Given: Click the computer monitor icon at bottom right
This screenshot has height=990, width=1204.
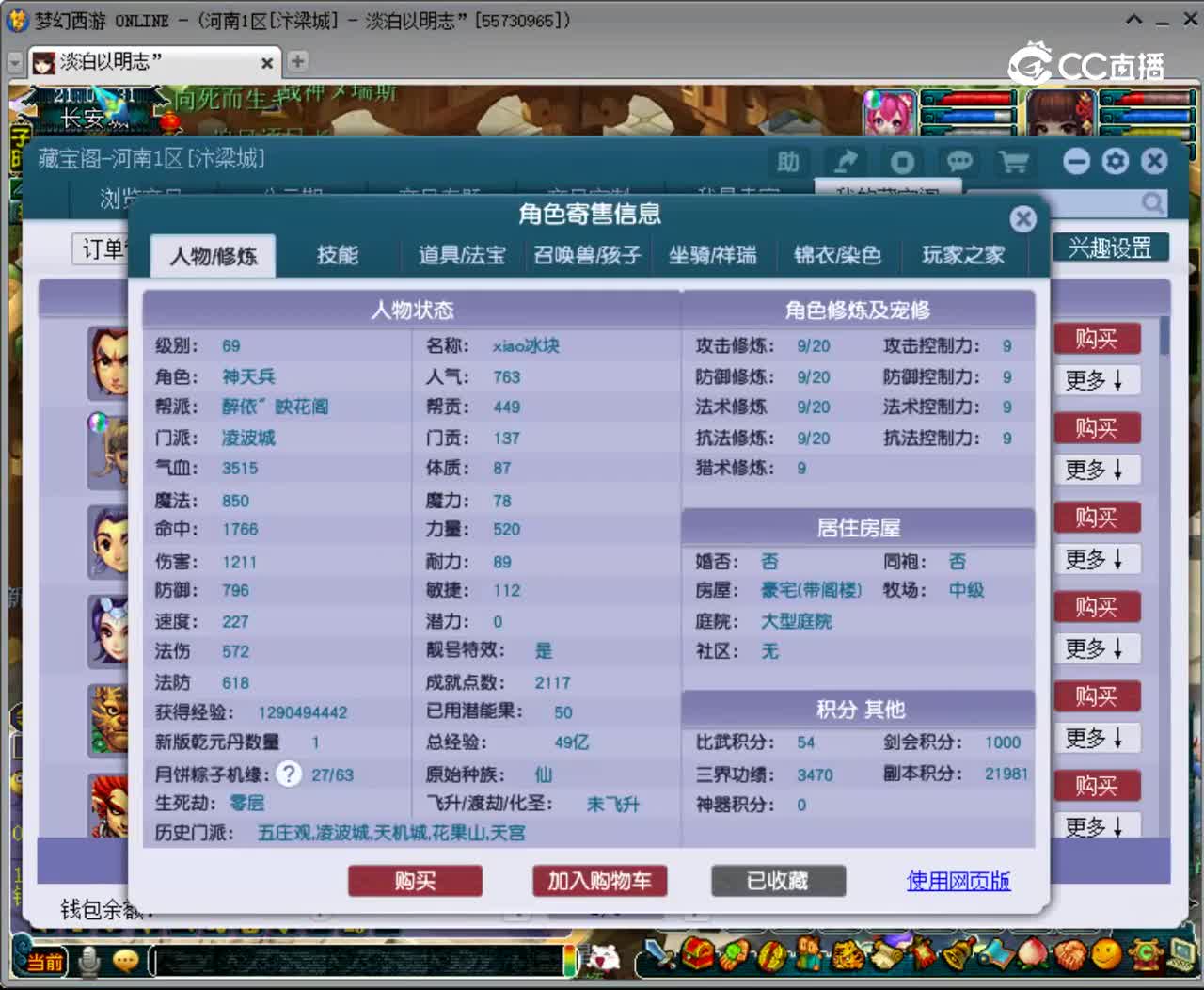Looking at the screenshot, I should [1180, 954].
